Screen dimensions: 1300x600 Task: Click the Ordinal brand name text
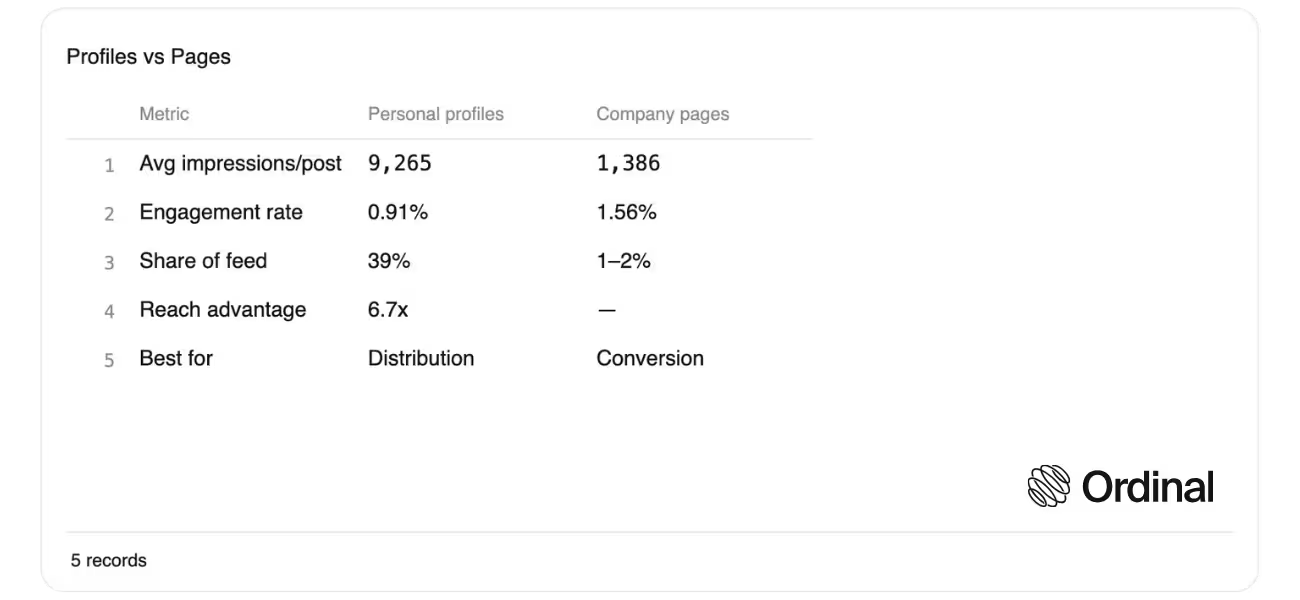pyautogui.click(x=1148, y=487)
